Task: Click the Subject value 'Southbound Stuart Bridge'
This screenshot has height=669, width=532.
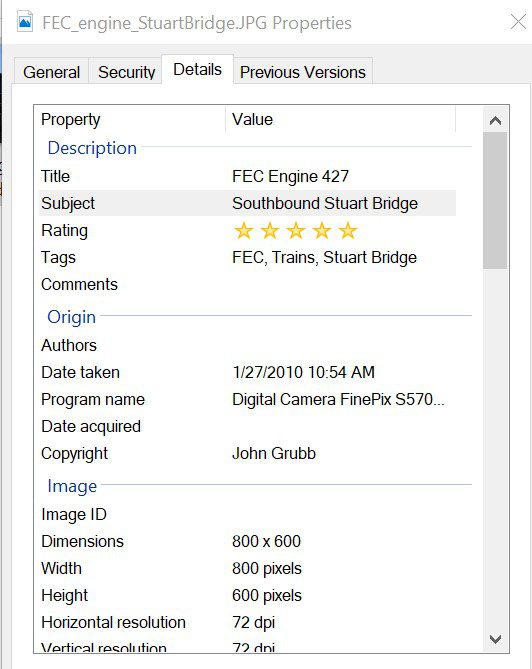Action: [x=325, y=203]
